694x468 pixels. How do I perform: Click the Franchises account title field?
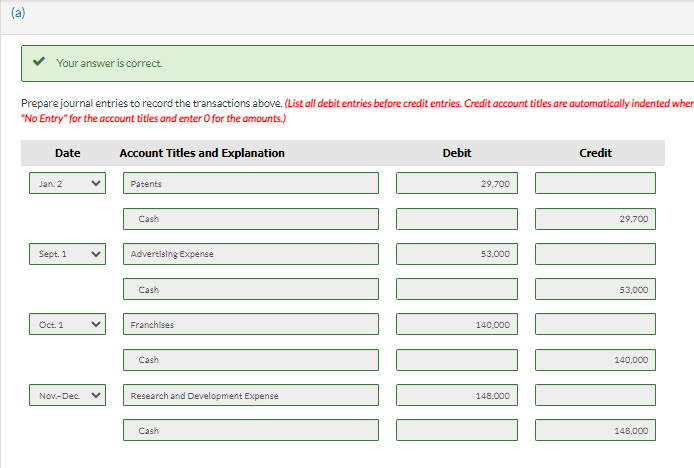pos(251,325)
